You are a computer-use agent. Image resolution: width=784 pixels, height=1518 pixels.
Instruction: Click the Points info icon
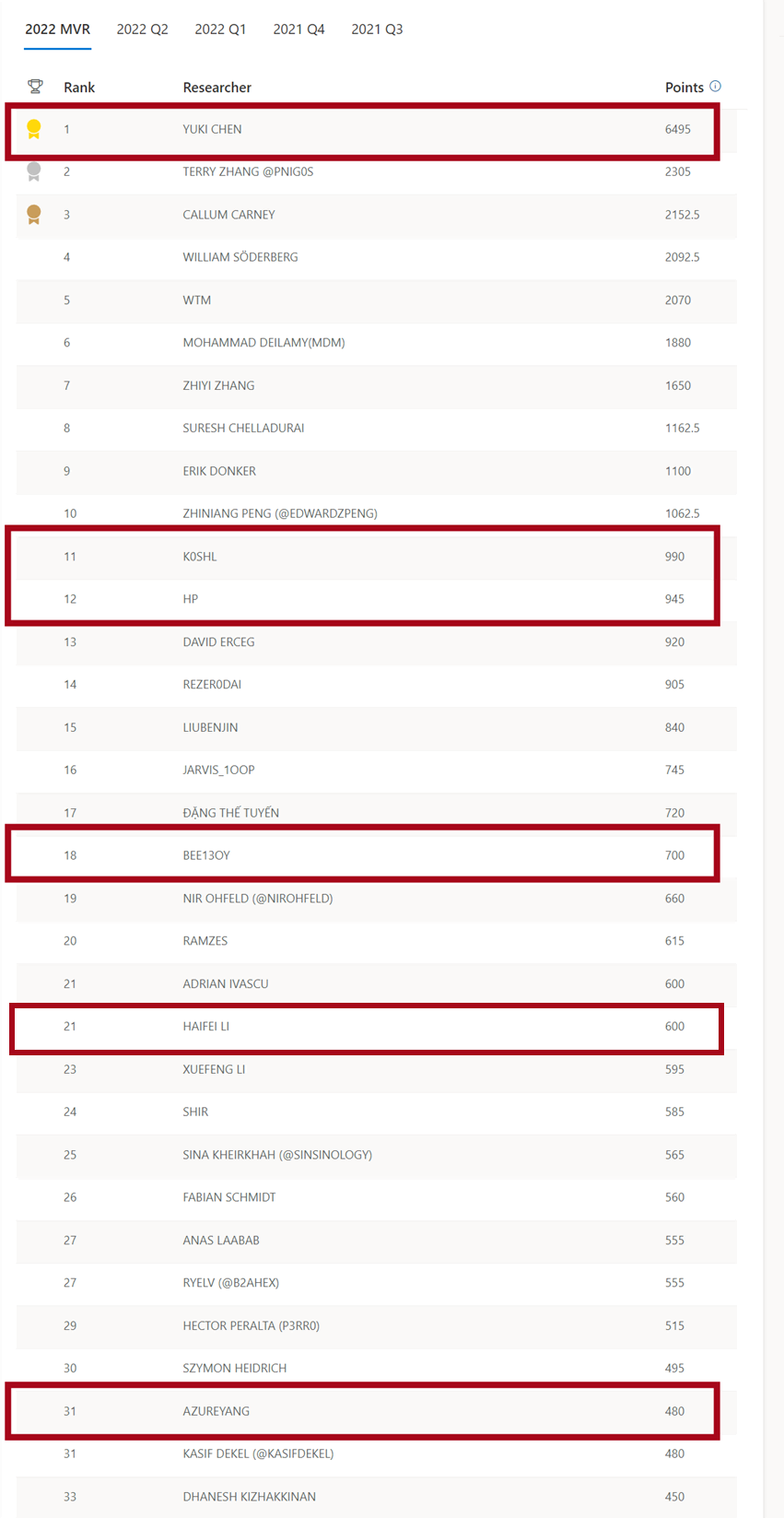tap(715, 86)
